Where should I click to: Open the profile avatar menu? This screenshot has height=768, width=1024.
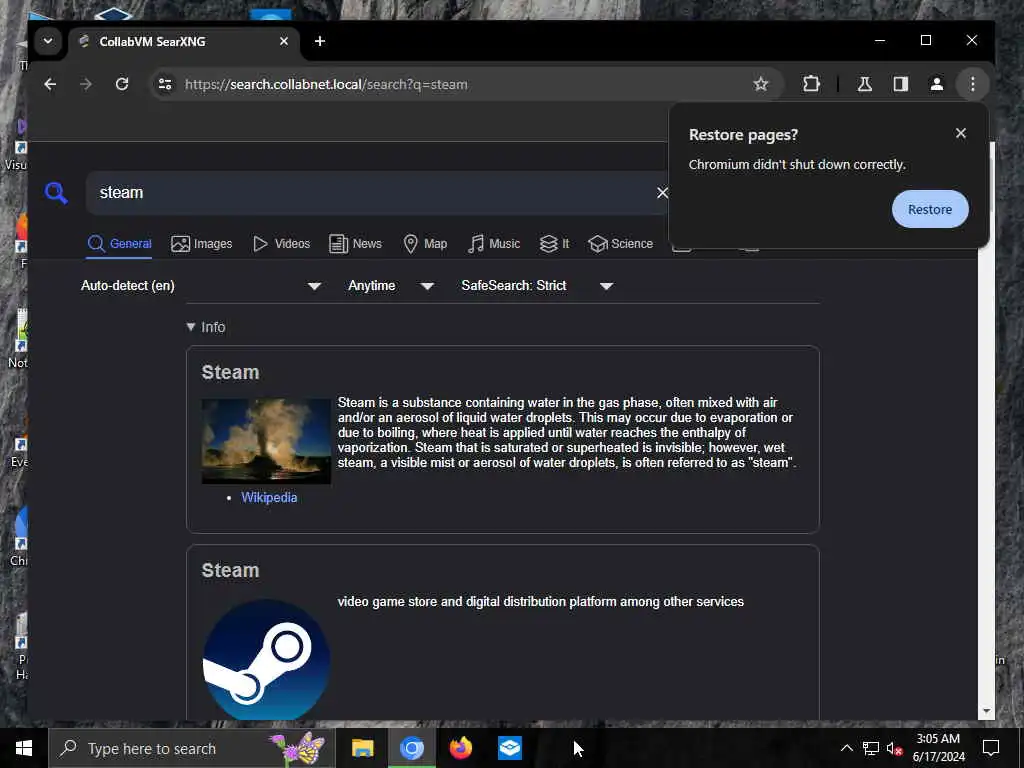tap(936, 84)
